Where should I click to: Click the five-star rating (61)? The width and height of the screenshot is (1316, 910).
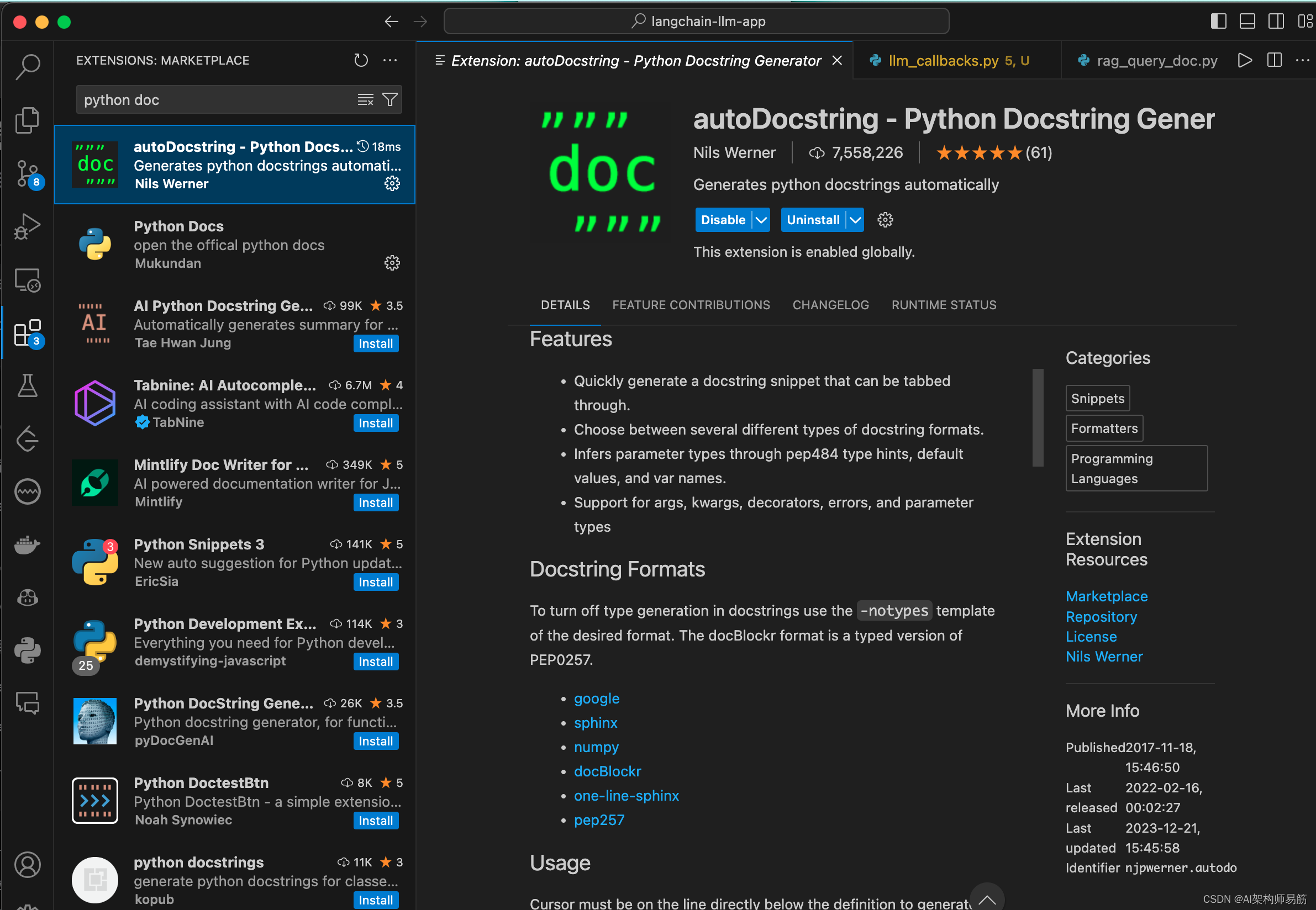tap(993, 153)
